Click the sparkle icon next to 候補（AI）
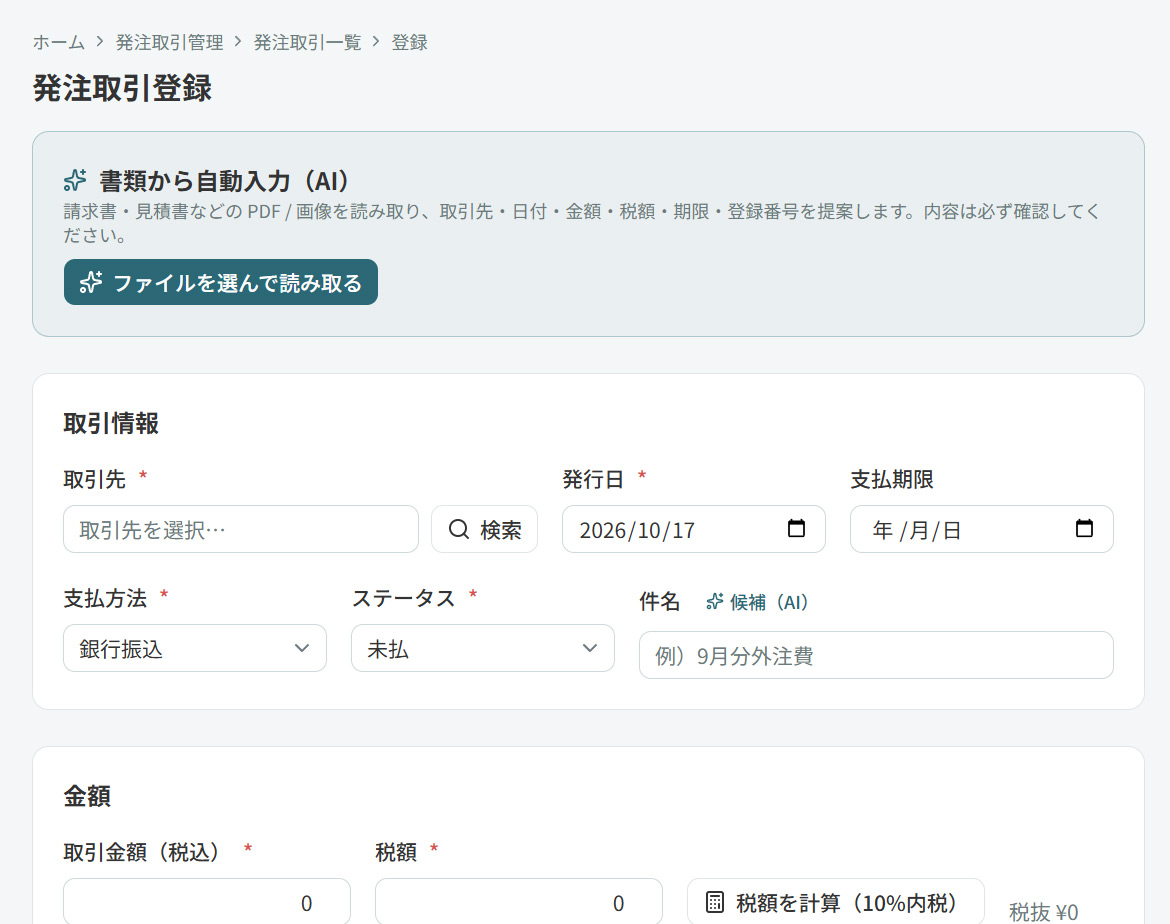 pyautogui.click(x=715, y=602)
